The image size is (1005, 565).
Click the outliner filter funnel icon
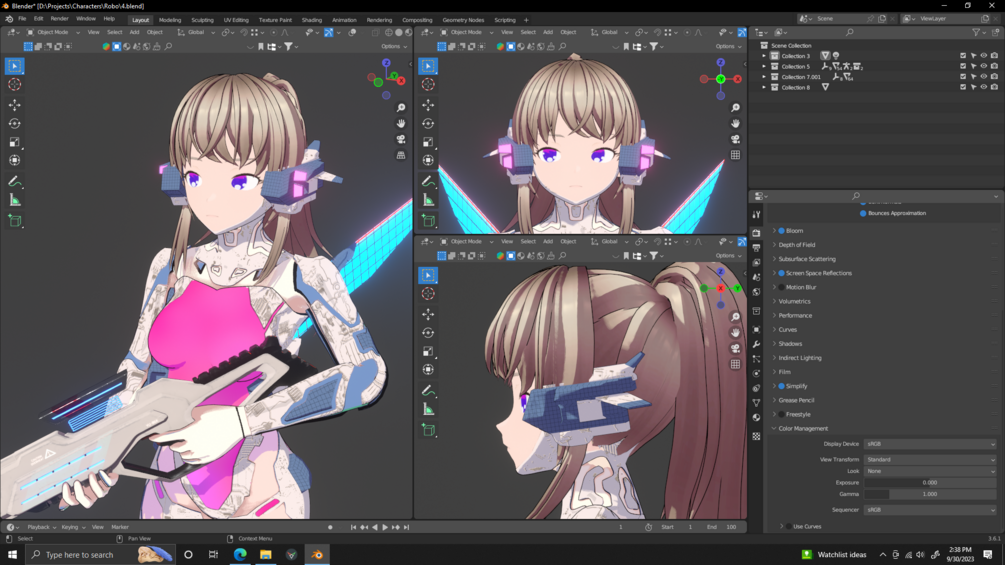(976, 32)
